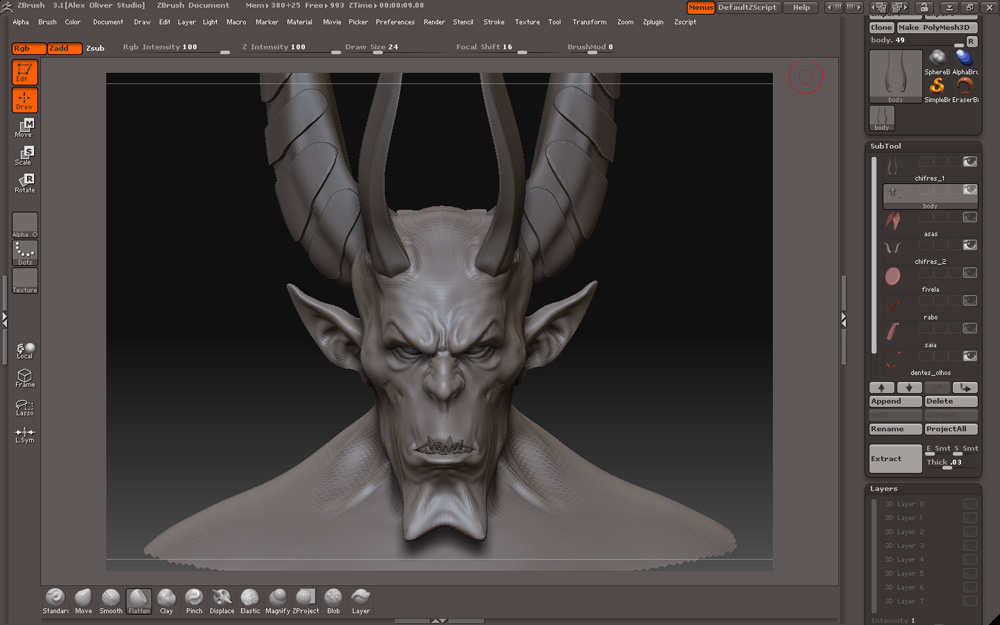
Task: Toggle the L.Sym local symmetry button
Action: pyautogui.click(x=25, y=435)
